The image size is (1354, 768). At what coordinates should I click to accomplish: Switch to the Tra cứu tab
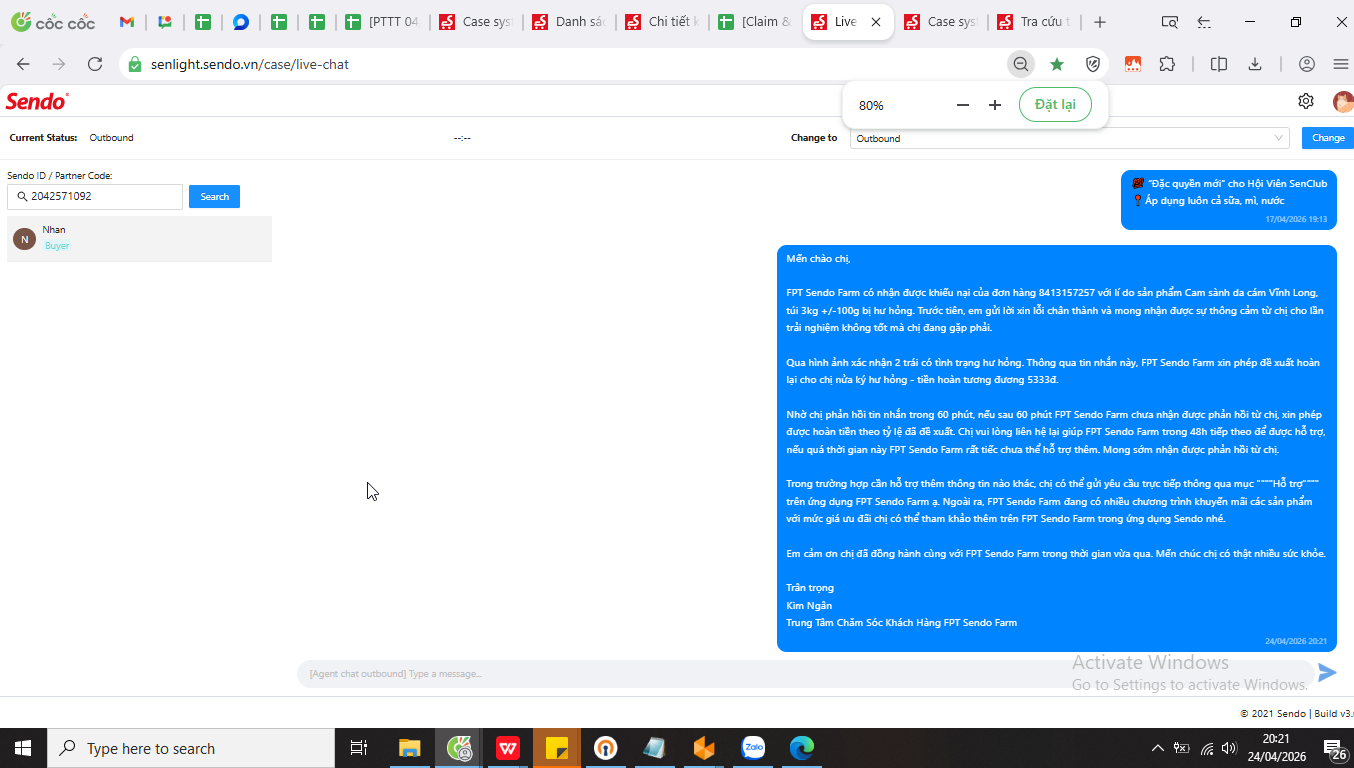tap(1033, 22)
